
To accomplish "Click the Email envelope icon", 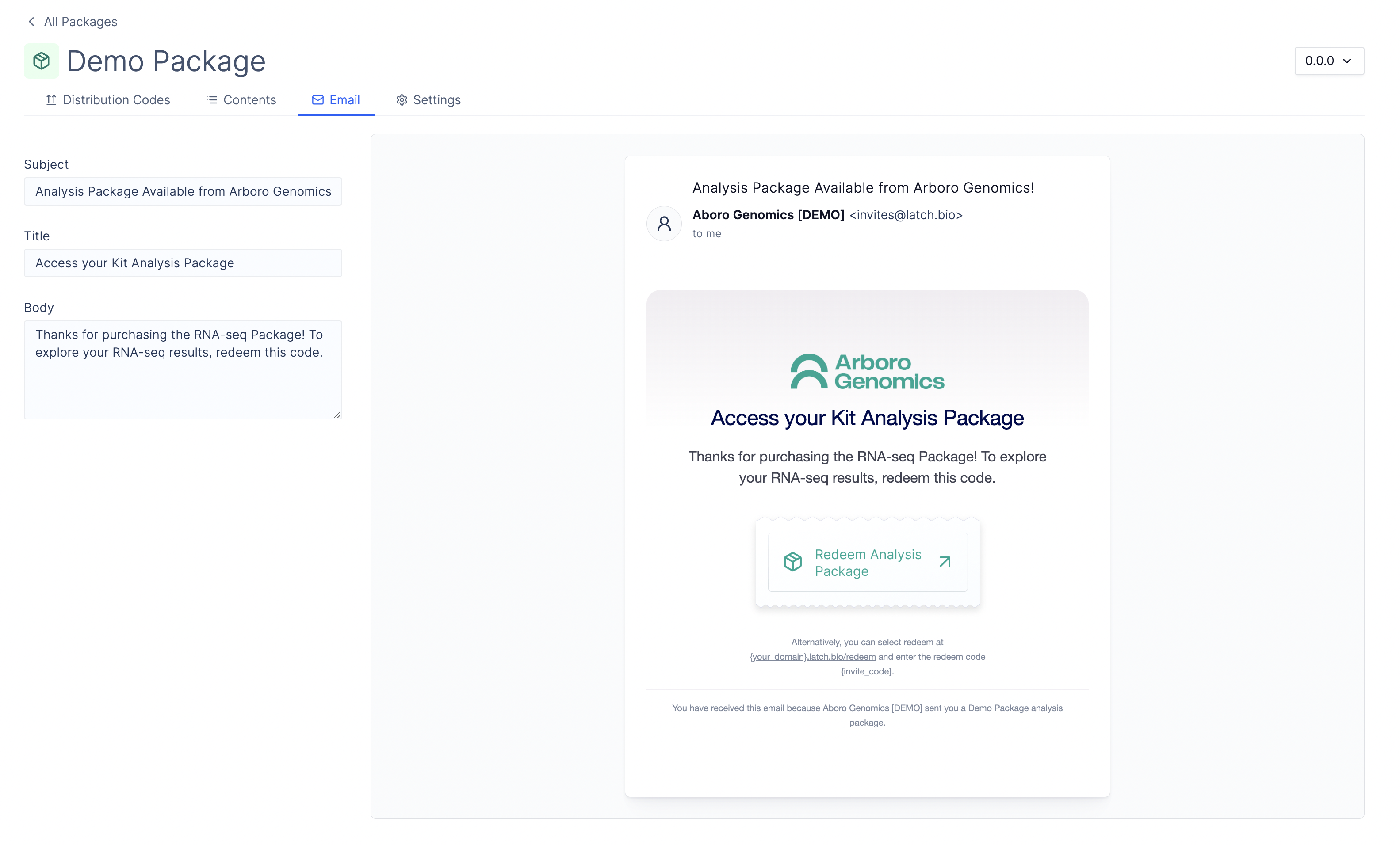I will (317, 100).
